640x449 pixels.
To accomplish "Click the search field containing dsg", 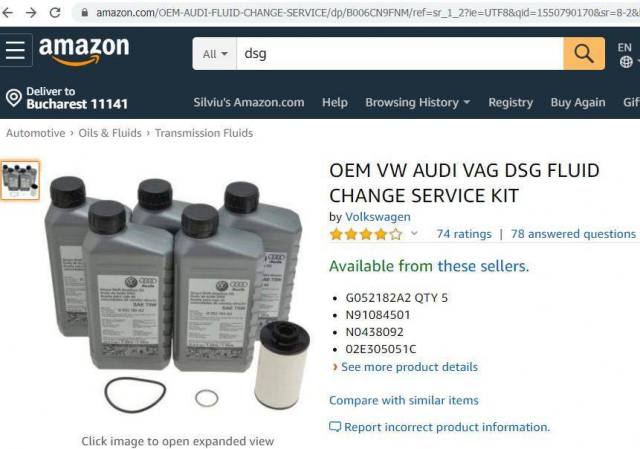I will [x=400, y=53].
